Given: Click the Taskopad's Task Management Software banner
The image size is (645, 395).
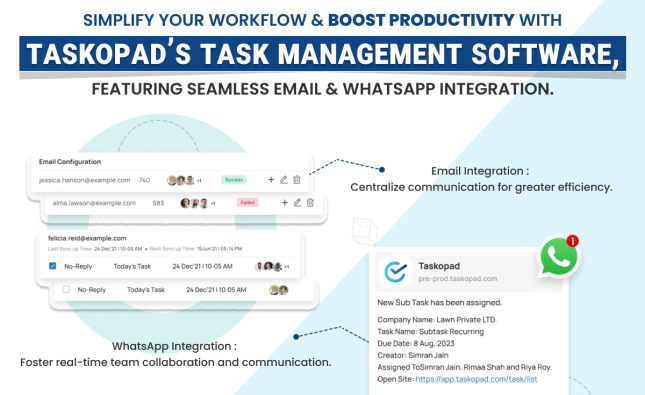Looking at the screenshot, I should [x=322, y=54].
